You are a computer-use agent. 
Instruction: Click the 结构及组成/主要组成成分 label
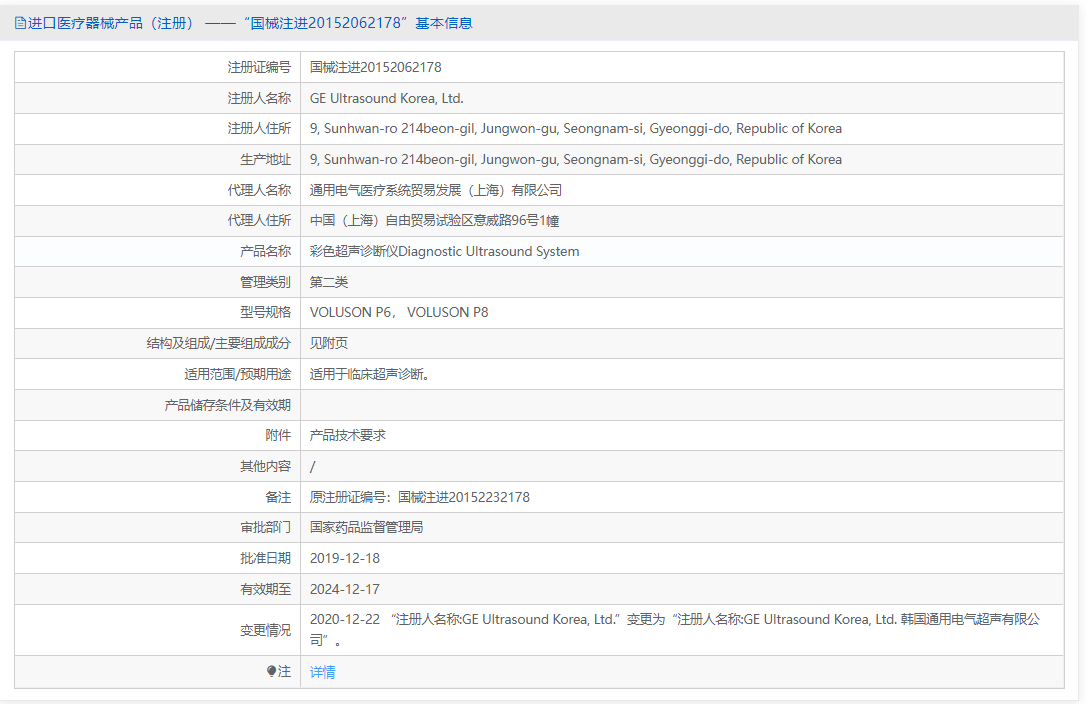coord(219,343)
